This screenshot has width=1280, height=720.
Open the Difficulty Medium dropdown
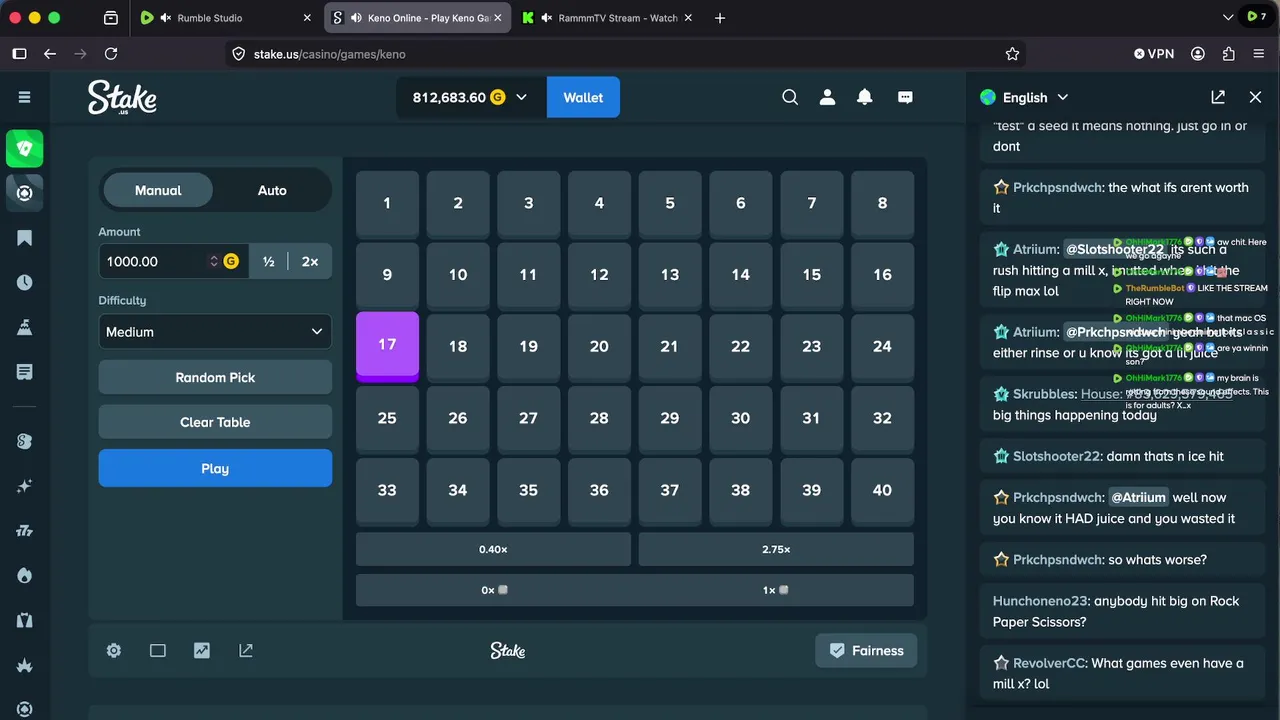tap(215, 332)
